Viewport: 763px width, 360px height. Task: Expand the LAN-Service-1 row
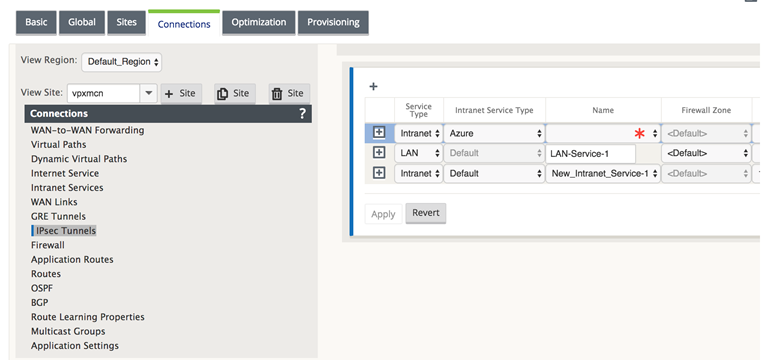tap(379, 152)
